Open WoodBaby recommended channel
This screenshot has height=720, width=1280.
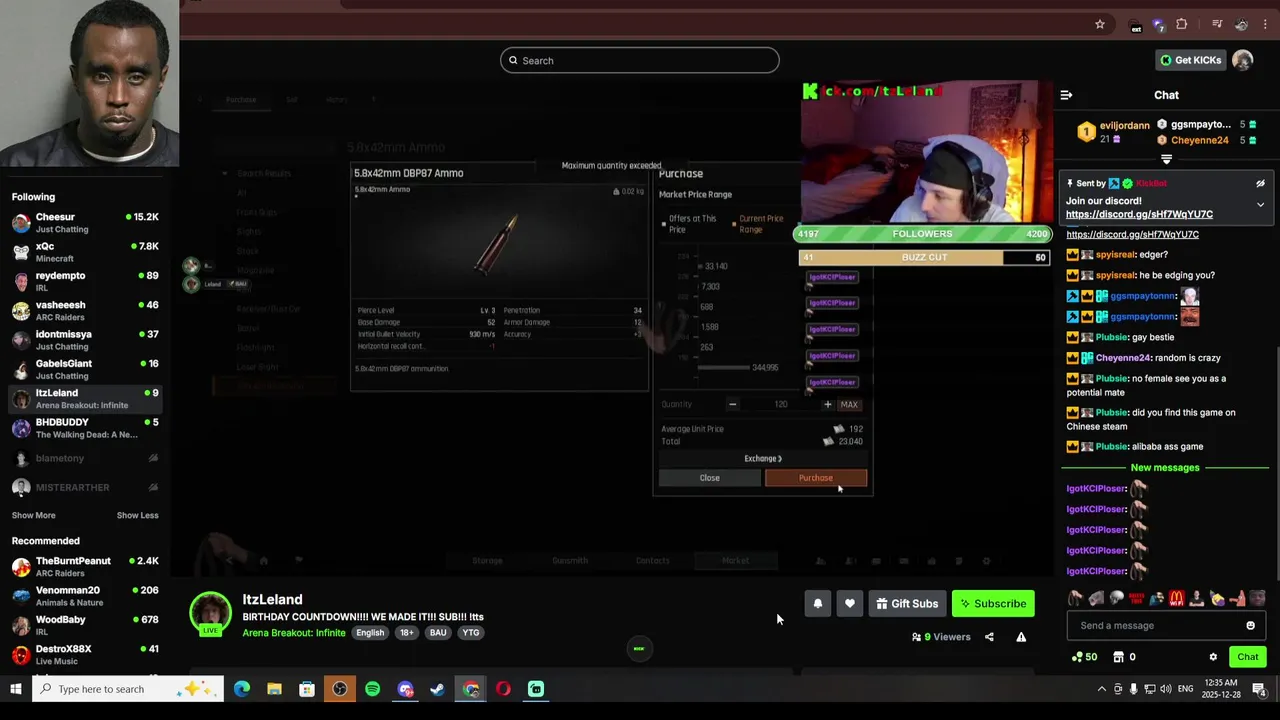point(85,625)
